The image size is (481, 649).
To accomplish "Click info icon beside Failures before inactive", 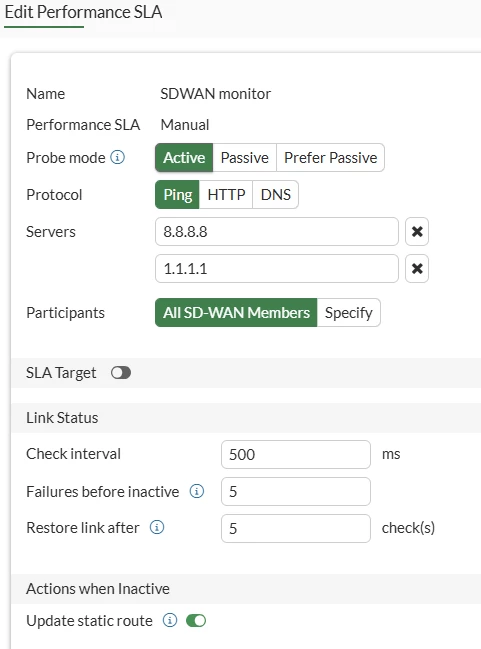I will pos(197,491).
